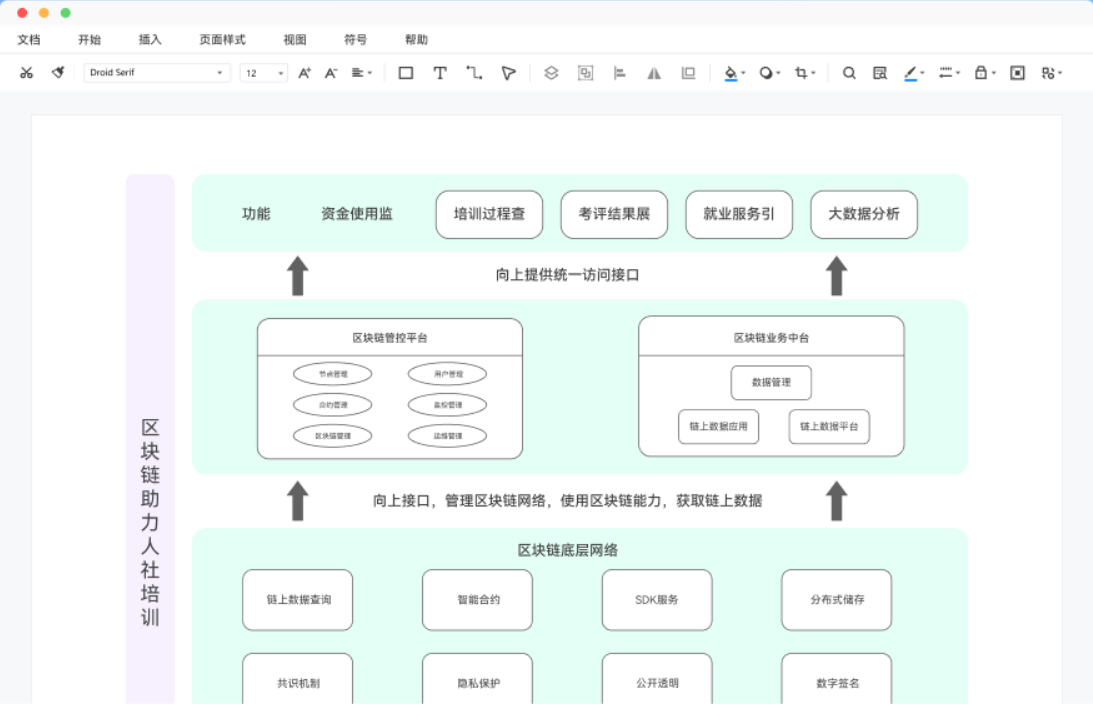The height and width of the screenshot is (709, 1093).
Task: Open the fill color bucket swatch
Action: (733, 73)
